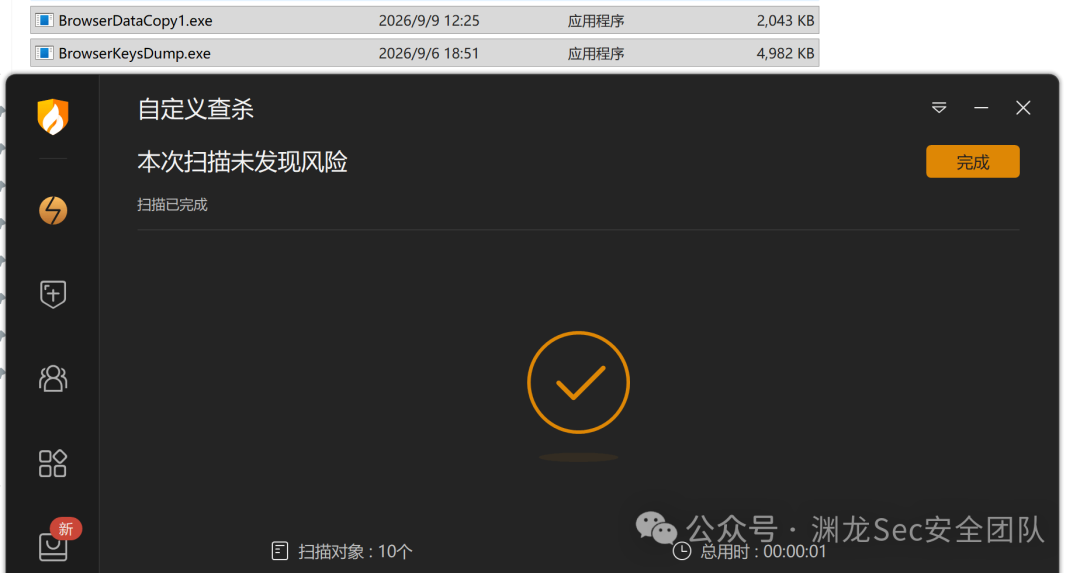Image resolution: width=1080 pixels, height=573 pixels.
Task: Click the 4,982 KB size cell
Action: [x=785, y=53]
